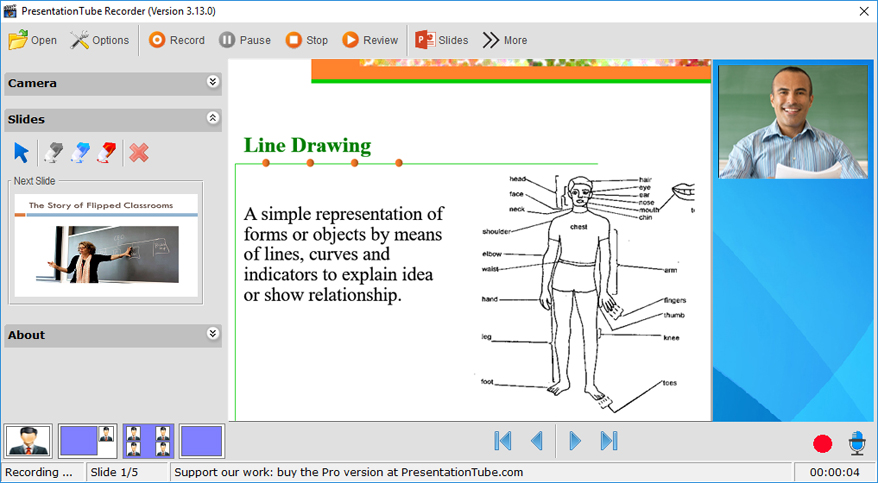878x483 pixels.
Task: Clear drawings with the red X
Action: (x=139, y=152)
